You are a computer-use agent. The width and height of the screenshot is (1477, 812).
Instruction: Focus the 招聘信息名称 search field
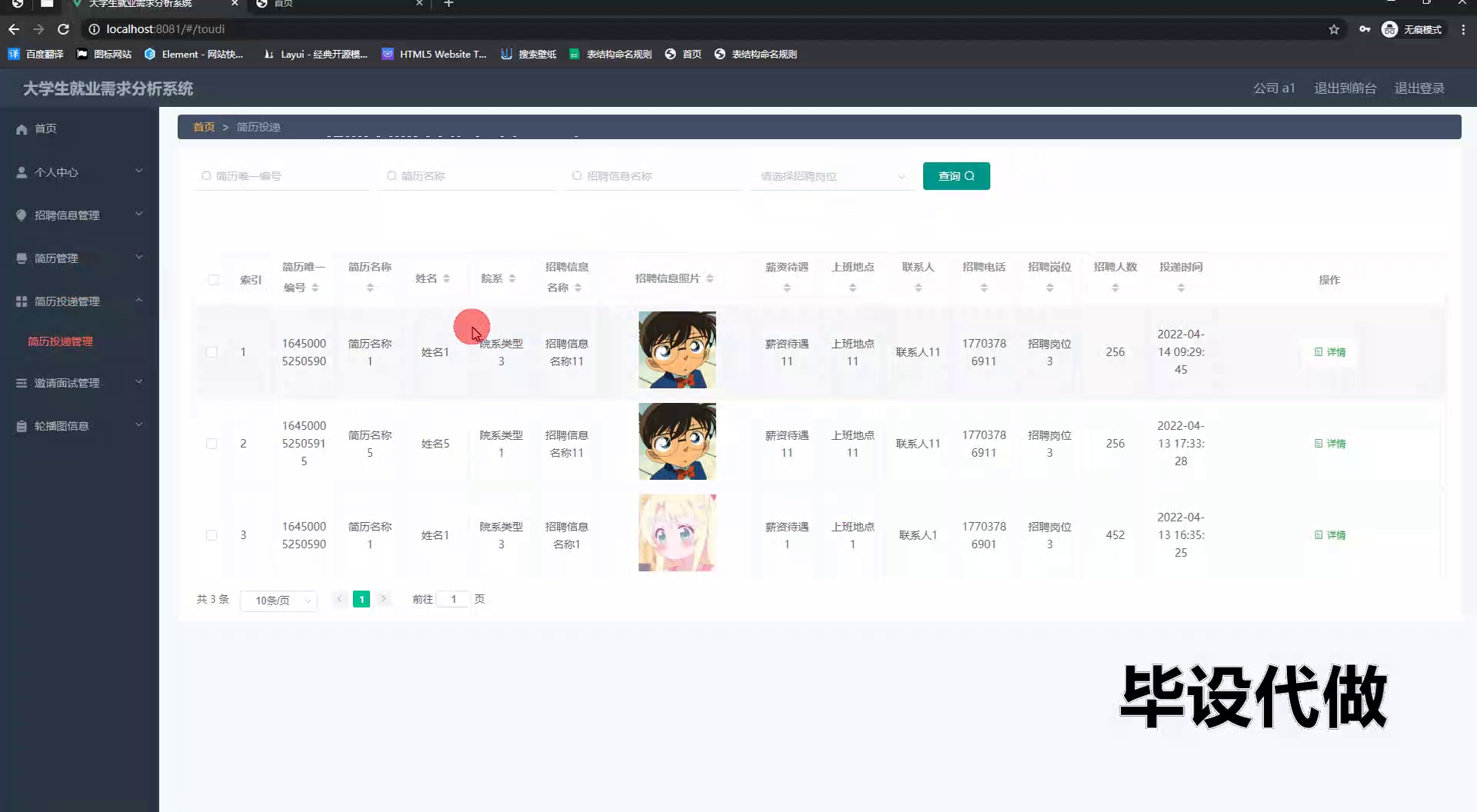652,176
